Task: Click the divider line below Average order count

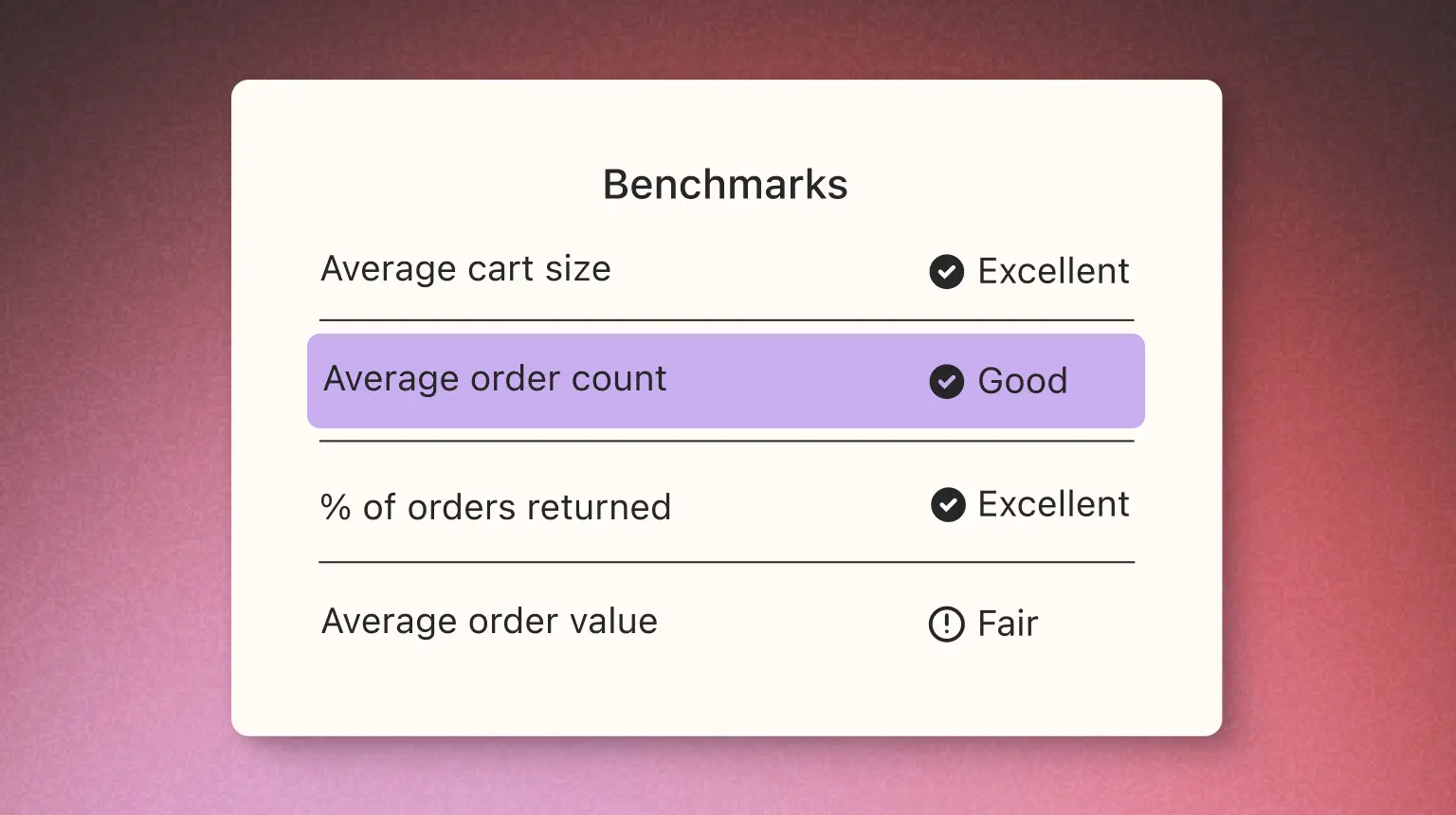Action: point(726,442)
